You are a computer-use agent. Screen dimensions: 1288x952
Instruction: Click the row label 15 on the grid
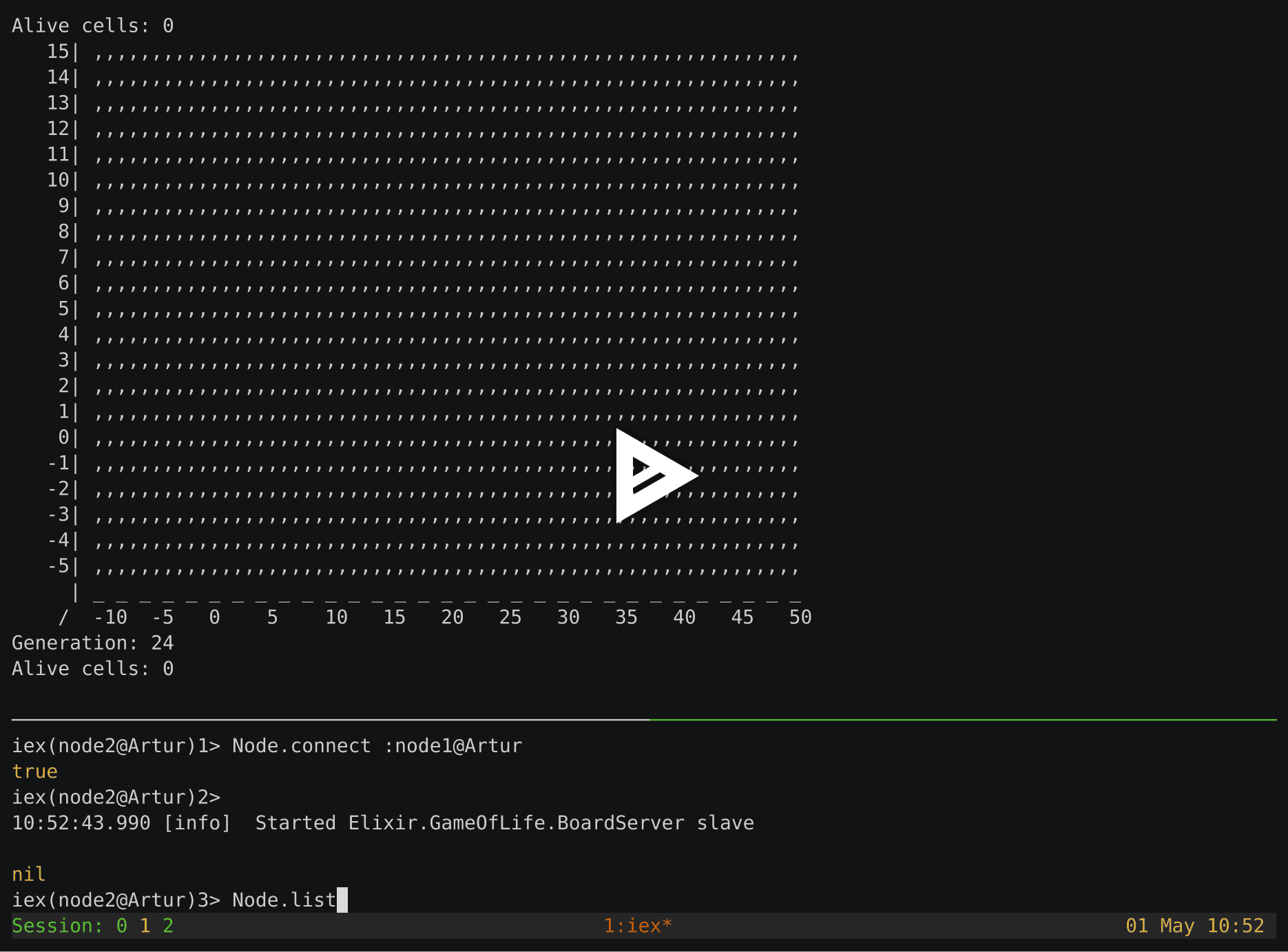pos(57,51)
